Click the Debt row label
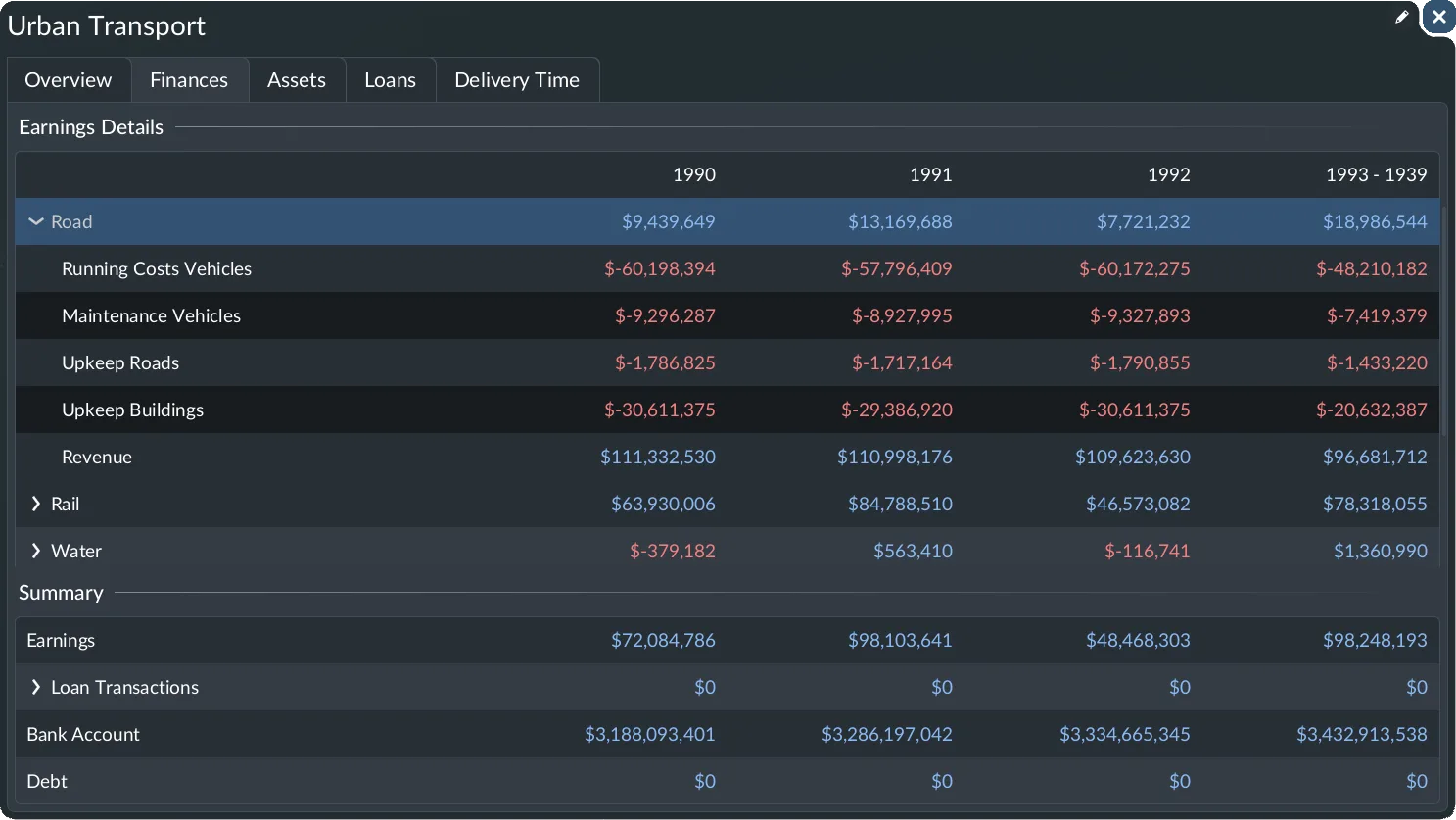This screenshot has height=820, width=1456. click(x=47, y=781)
